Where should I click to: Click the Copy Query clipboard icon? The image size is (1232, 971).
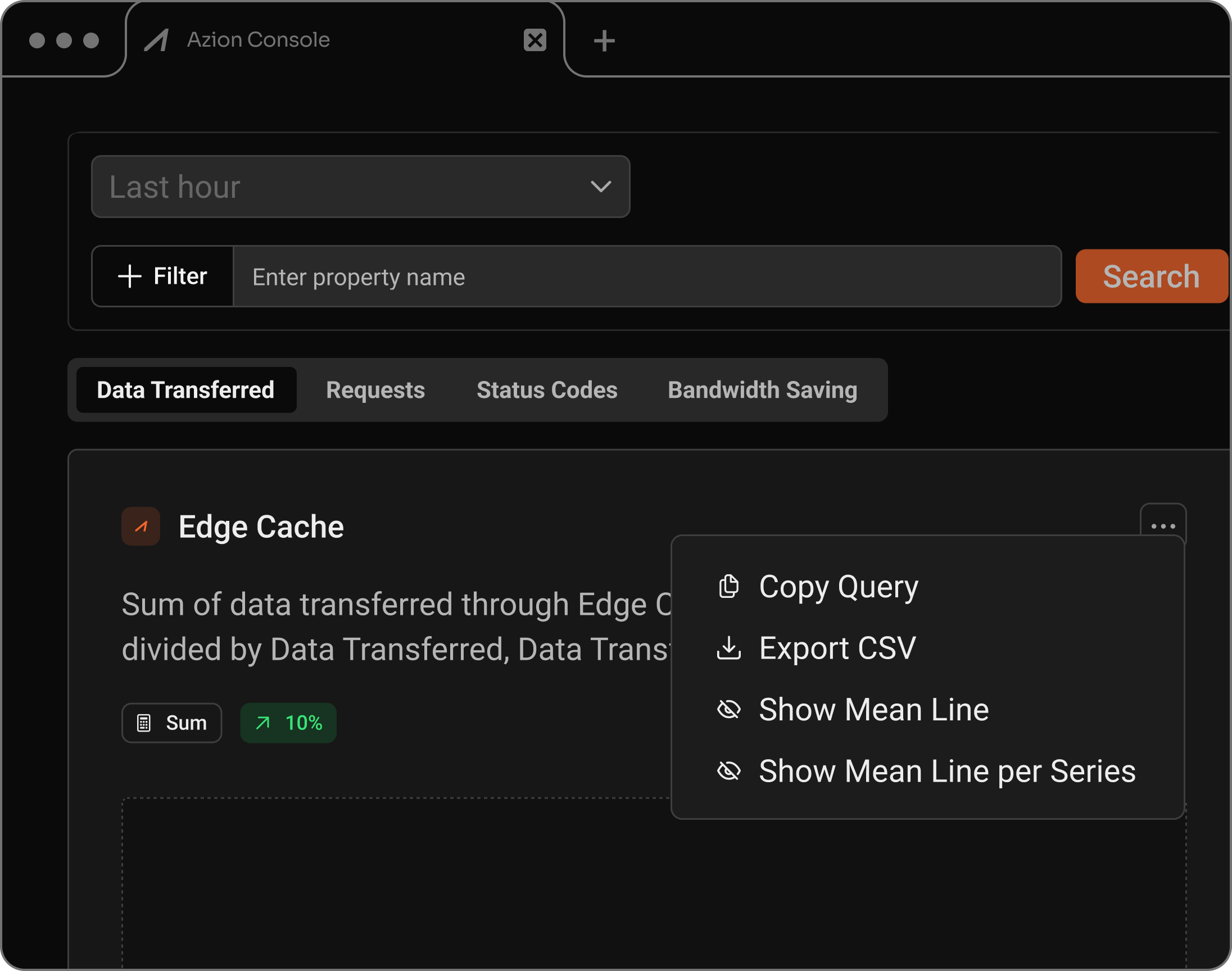click(728, 587)
